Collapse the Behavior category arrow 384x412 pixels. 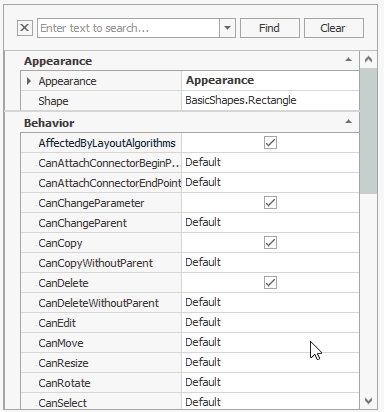point(349,122)
